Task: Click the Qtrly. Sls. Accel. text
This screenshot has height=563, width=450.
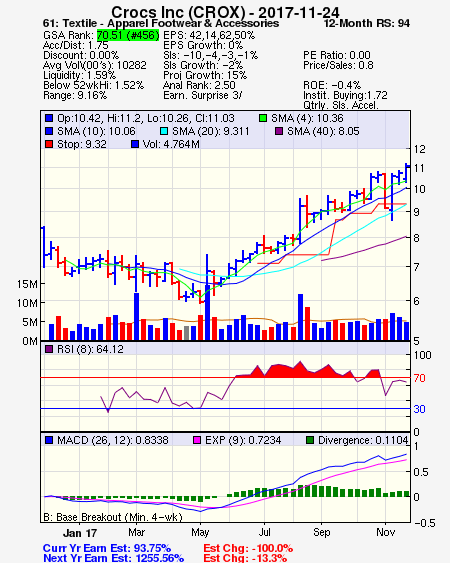Action: tap(341, 105)
